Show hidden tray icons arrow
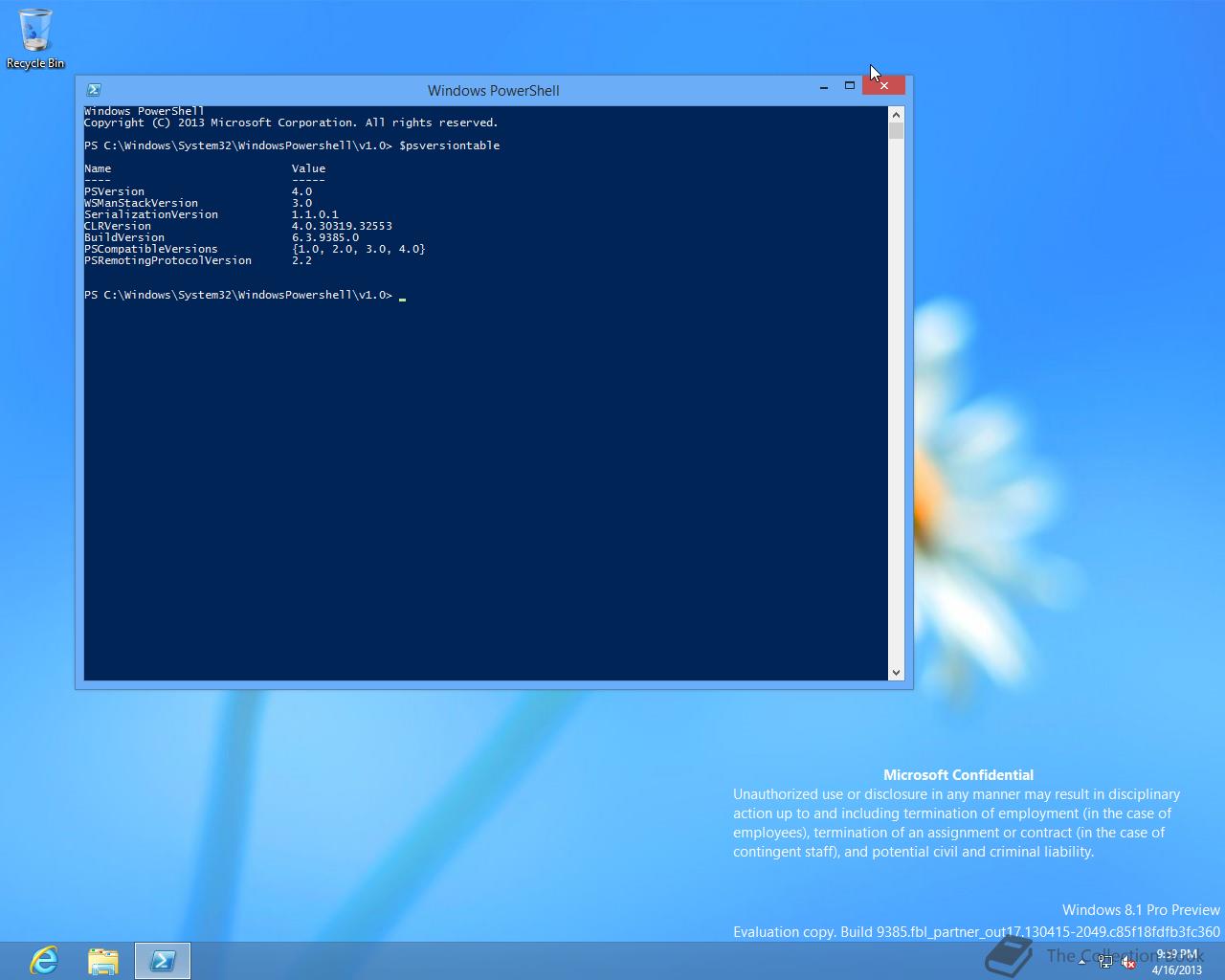 [1082, 963]
